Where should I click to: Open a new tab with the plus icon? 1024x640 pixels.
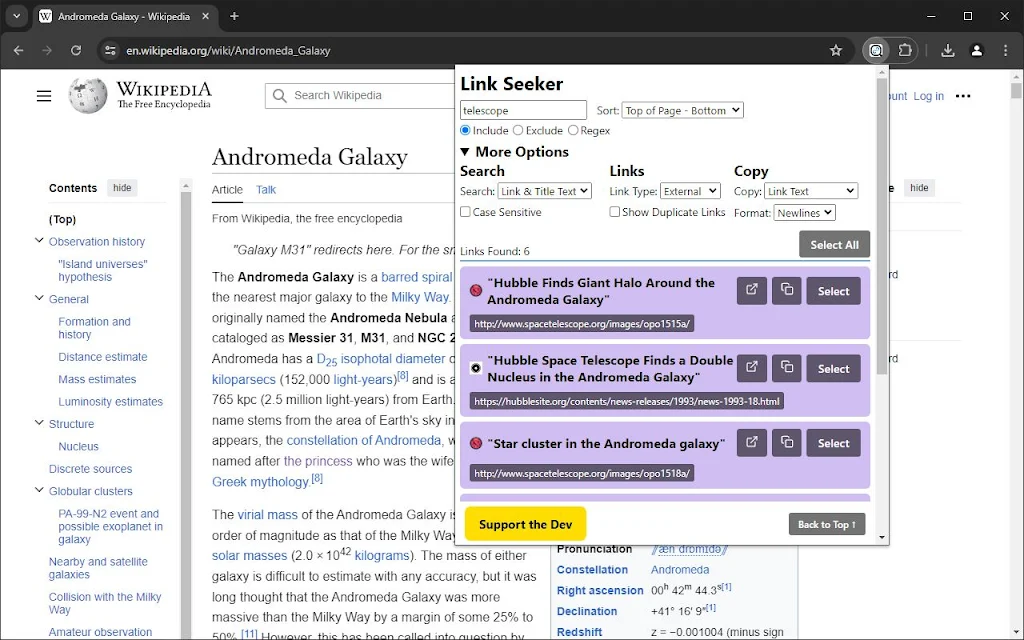point(234,16)
